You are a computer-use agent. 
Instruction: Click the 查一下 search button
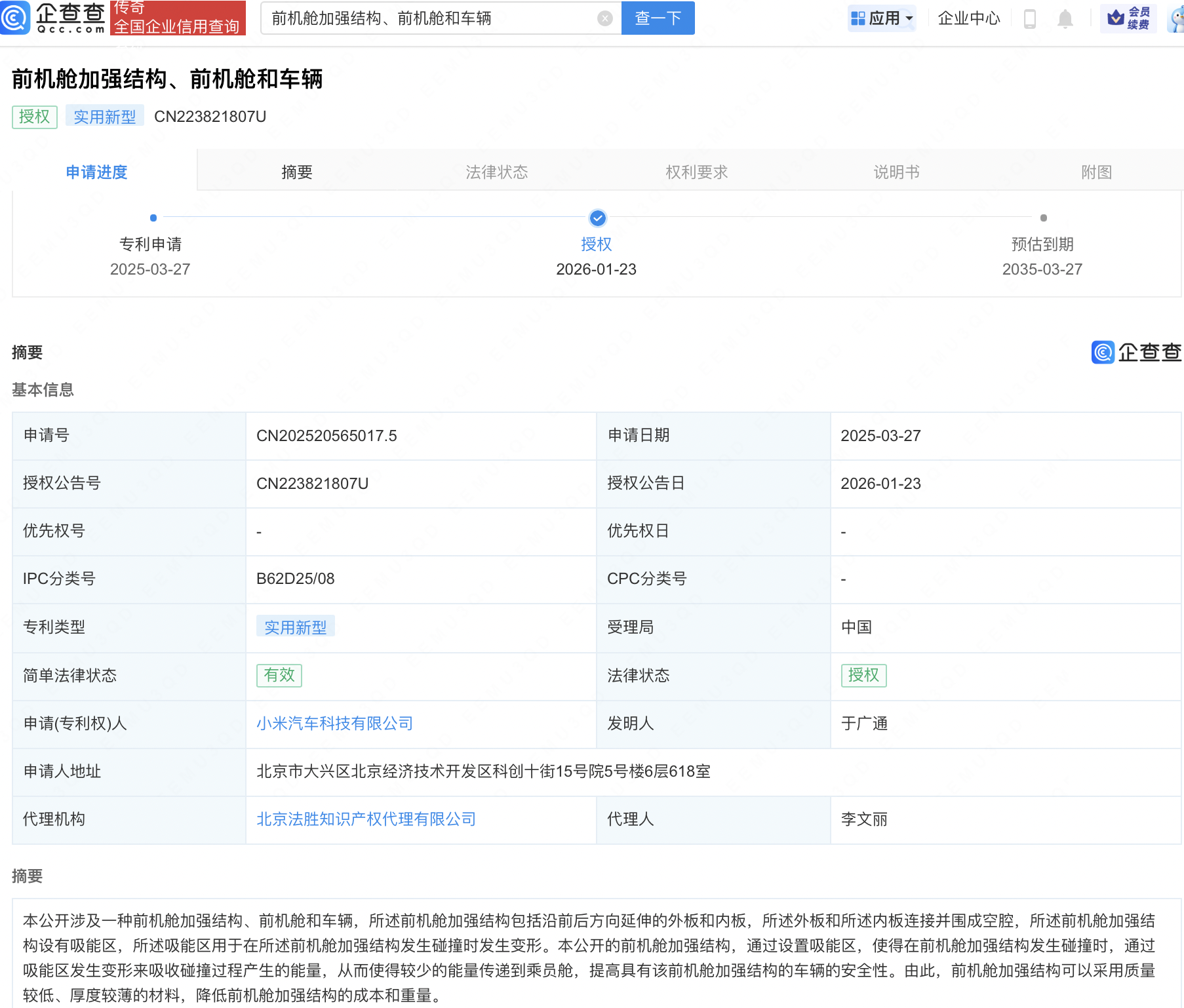(658, 18)
